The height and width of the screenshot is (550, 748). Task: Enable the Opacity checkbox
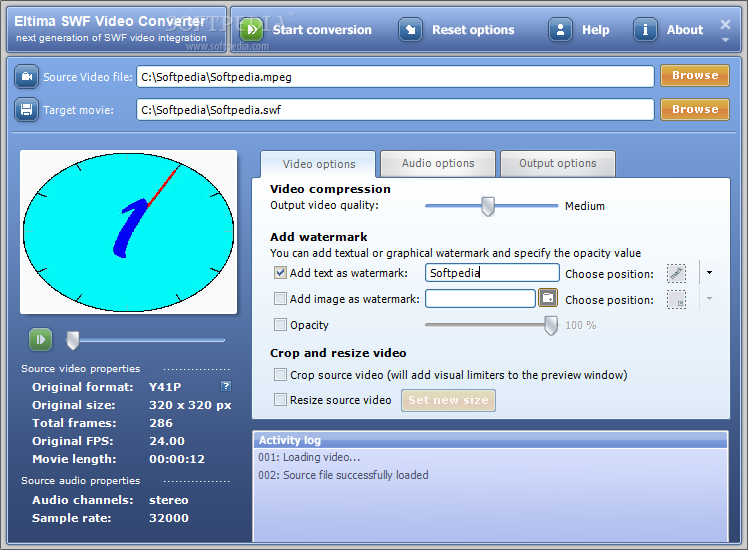pyautogui.click(x=280, y=325)
